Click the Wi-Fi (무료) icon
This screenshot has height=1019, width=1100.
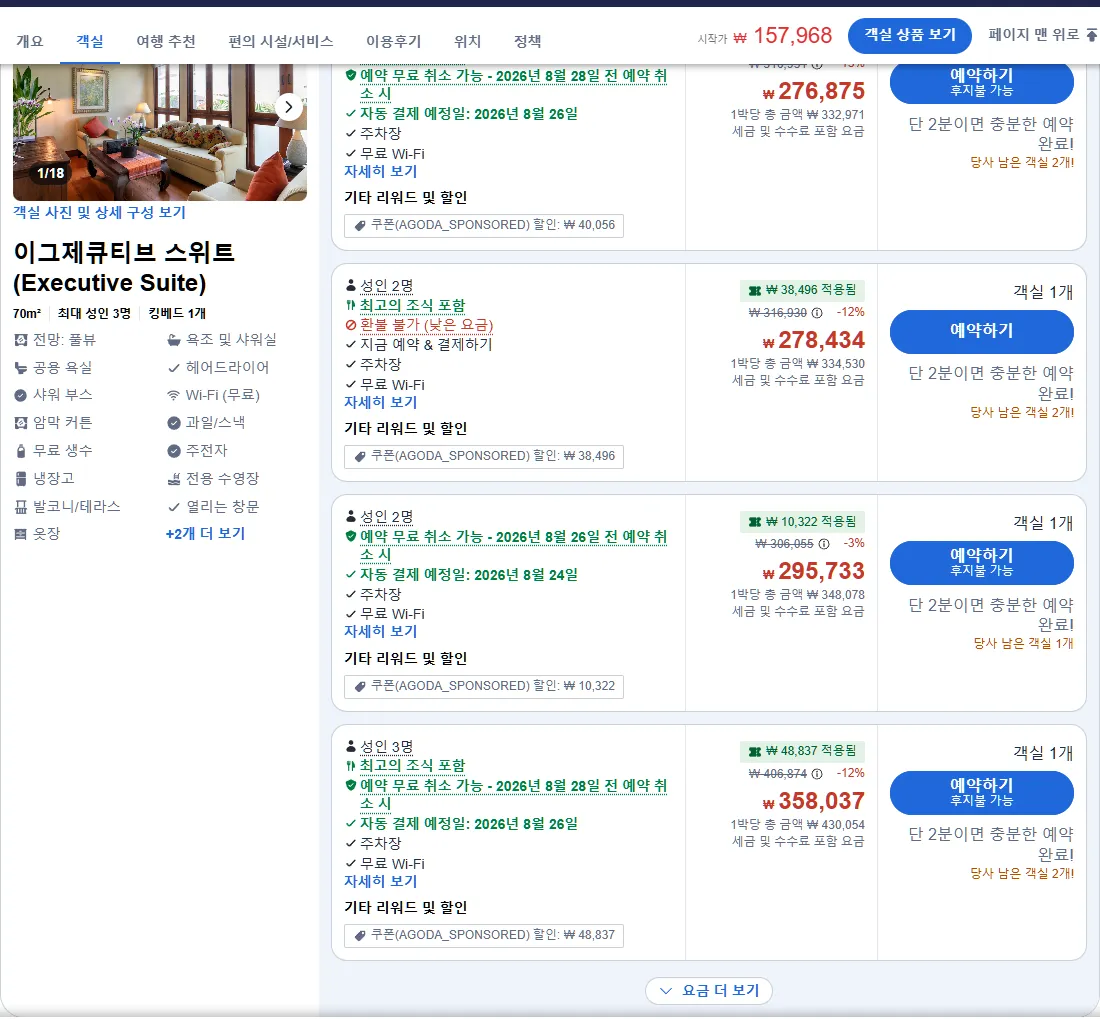(174, 396)
